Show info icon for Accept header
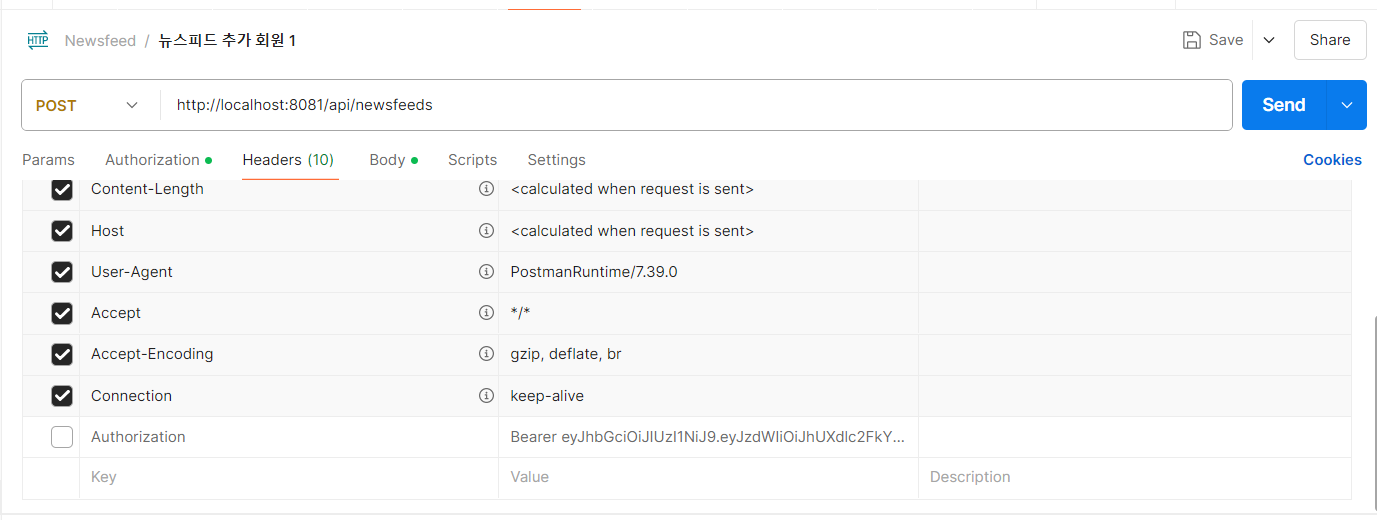 [x=486, y=313]
